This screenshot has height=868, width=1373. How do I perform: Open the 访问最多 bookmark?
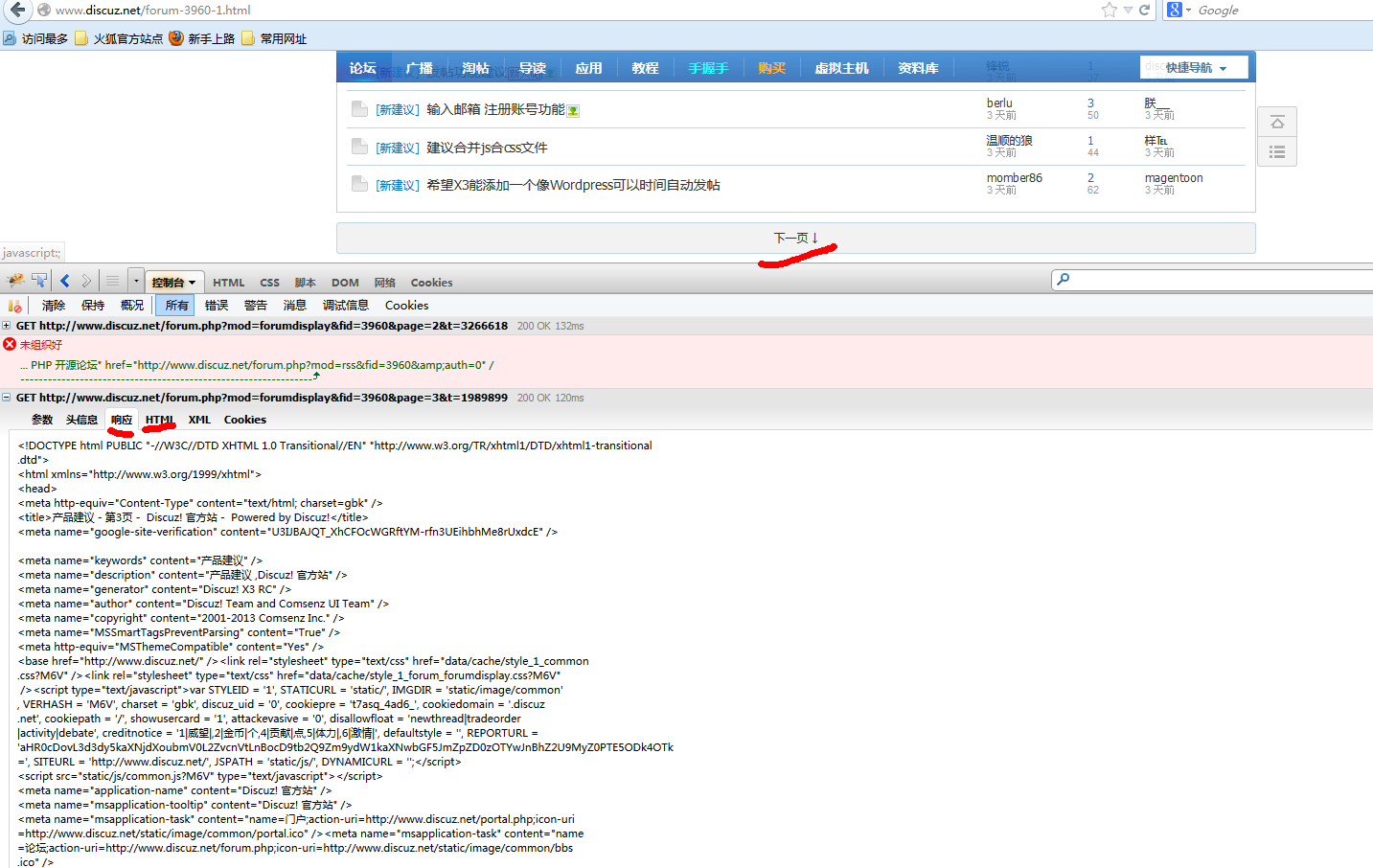pyautogui.click(x=35, y=38)
